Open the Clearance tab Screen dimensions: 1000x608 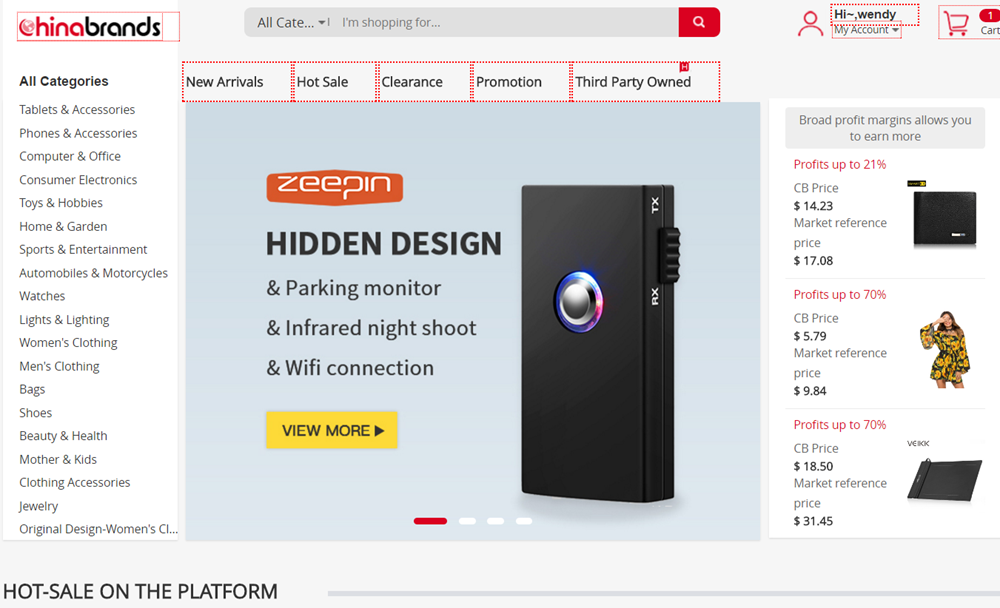coord(412,82)
